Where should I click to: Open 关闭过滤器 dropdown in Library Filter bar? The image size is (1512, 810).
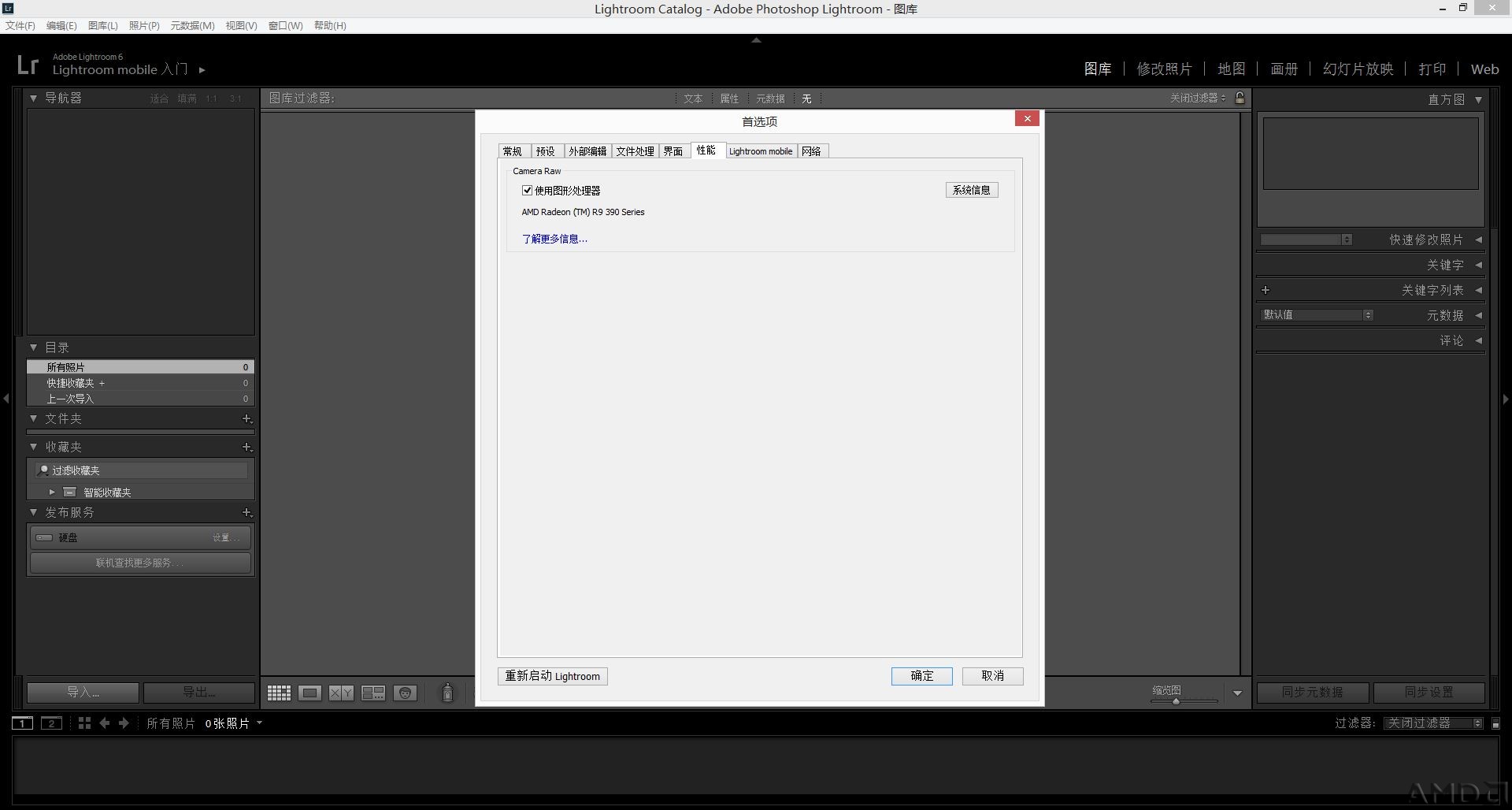tap(1197, 98)
